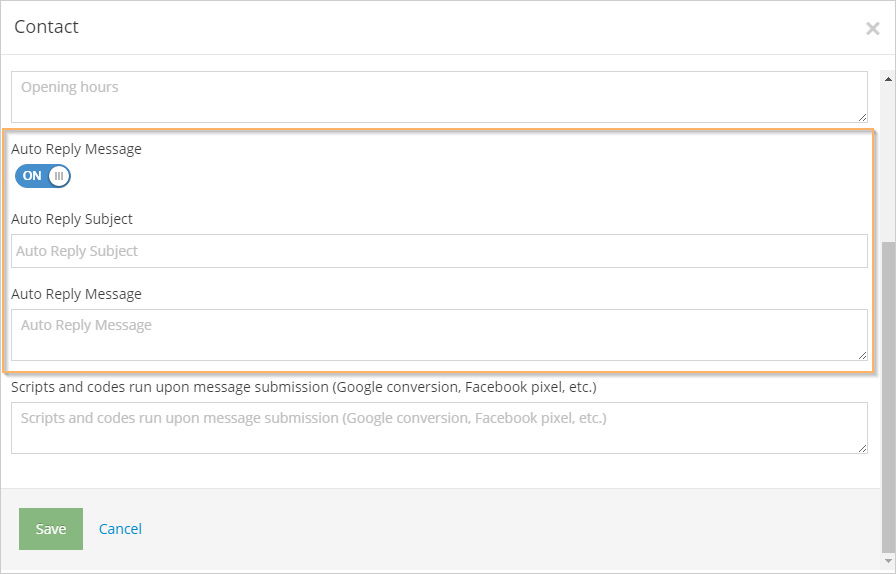Click the scrollbar up arrow

pyautogui.click(x=888, y=79)
